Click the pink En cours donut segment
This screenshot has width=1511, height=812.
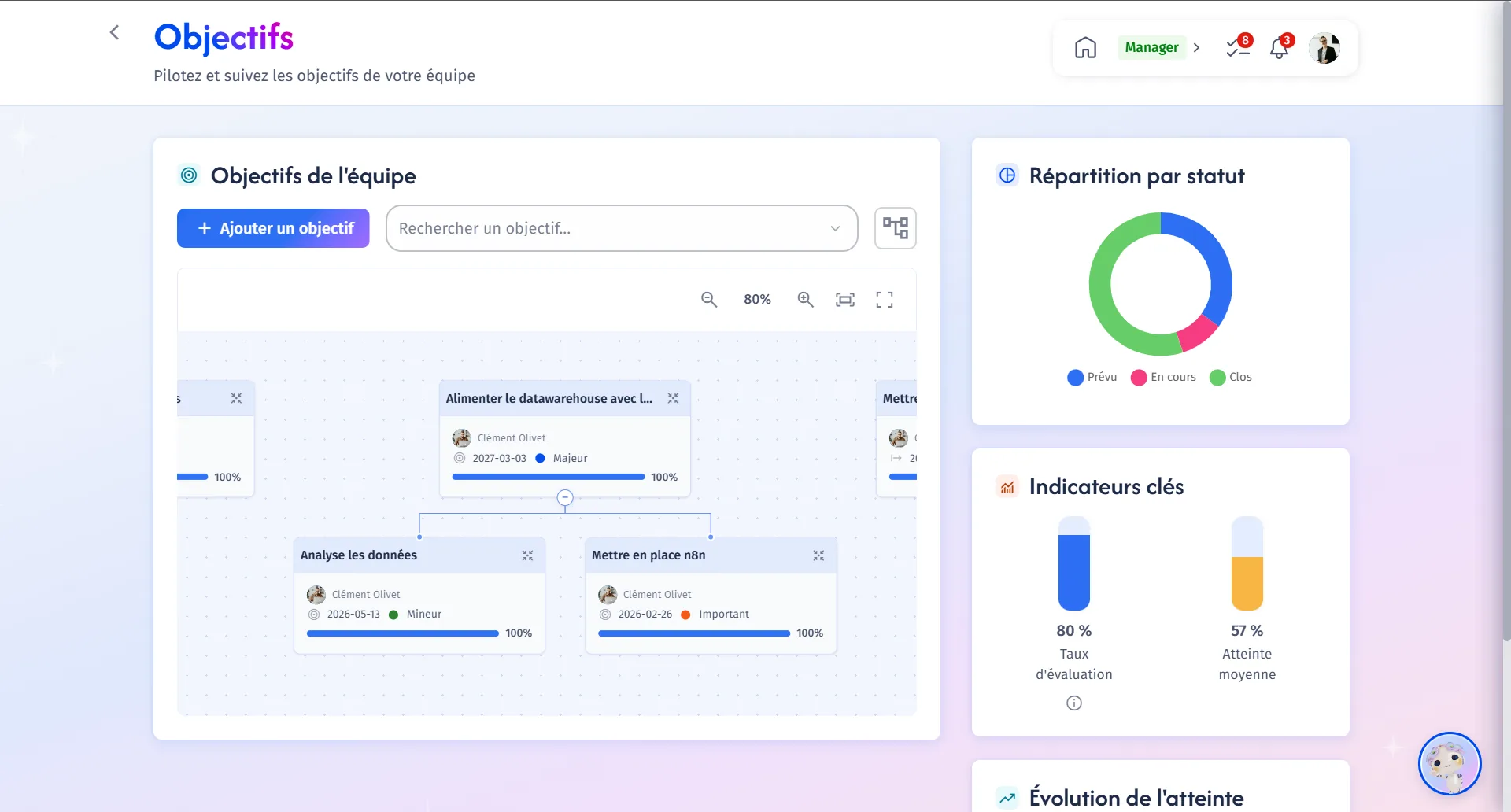coord(1197,334)
